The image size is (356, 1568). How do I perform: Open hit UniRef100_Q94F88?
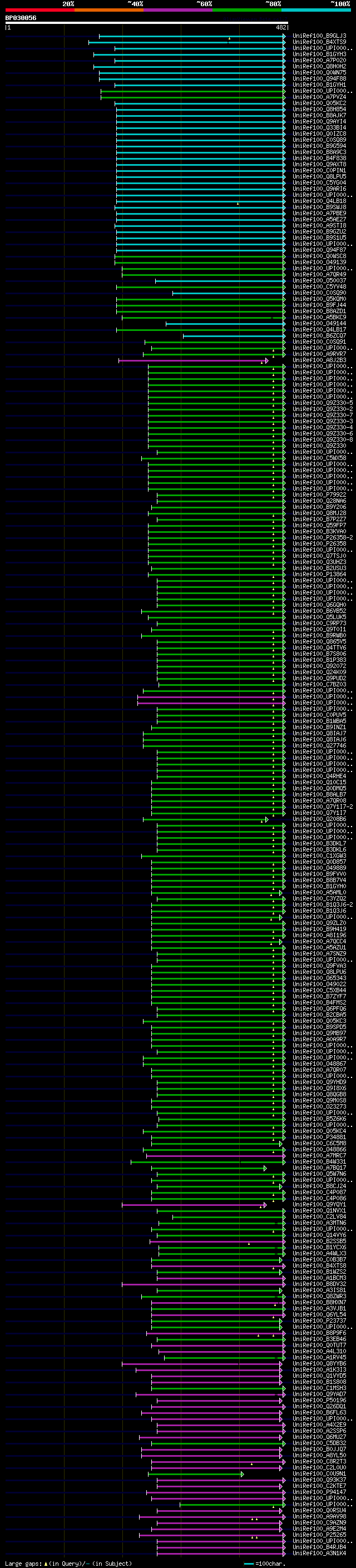click(319, 78)
